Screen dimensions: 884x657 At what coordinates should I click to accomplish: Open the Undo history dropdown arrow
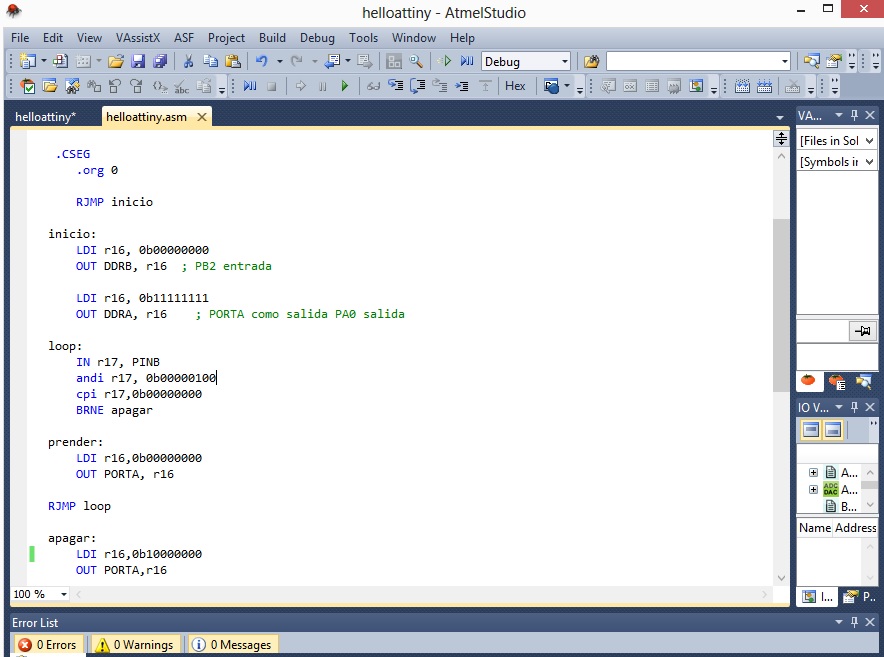pos(279,61)
